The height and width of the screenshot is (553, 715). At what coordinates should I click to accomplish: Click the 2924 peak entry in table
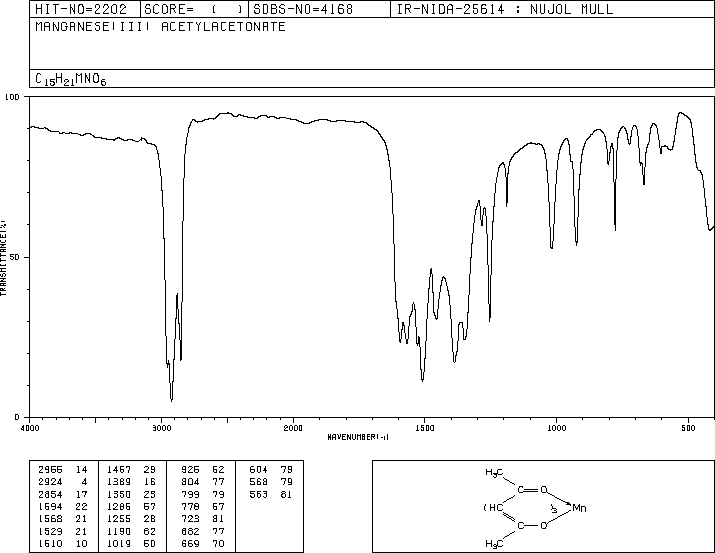tap(63, 482)
